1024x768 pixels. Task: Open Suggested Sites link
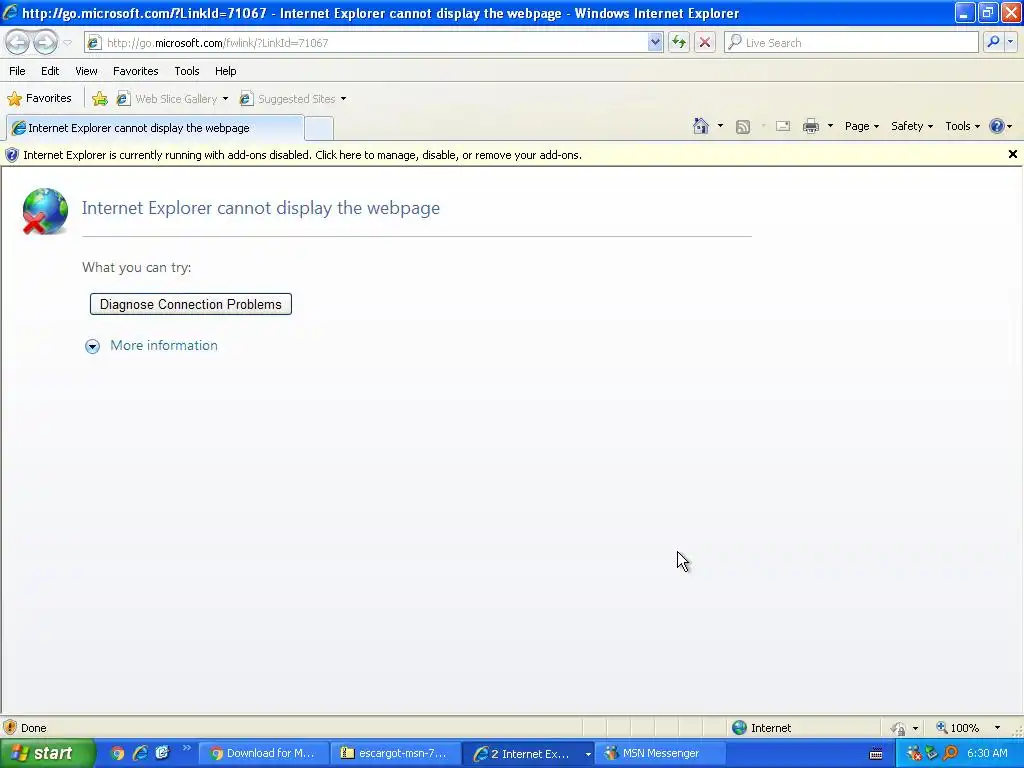(x=287, y=99)
